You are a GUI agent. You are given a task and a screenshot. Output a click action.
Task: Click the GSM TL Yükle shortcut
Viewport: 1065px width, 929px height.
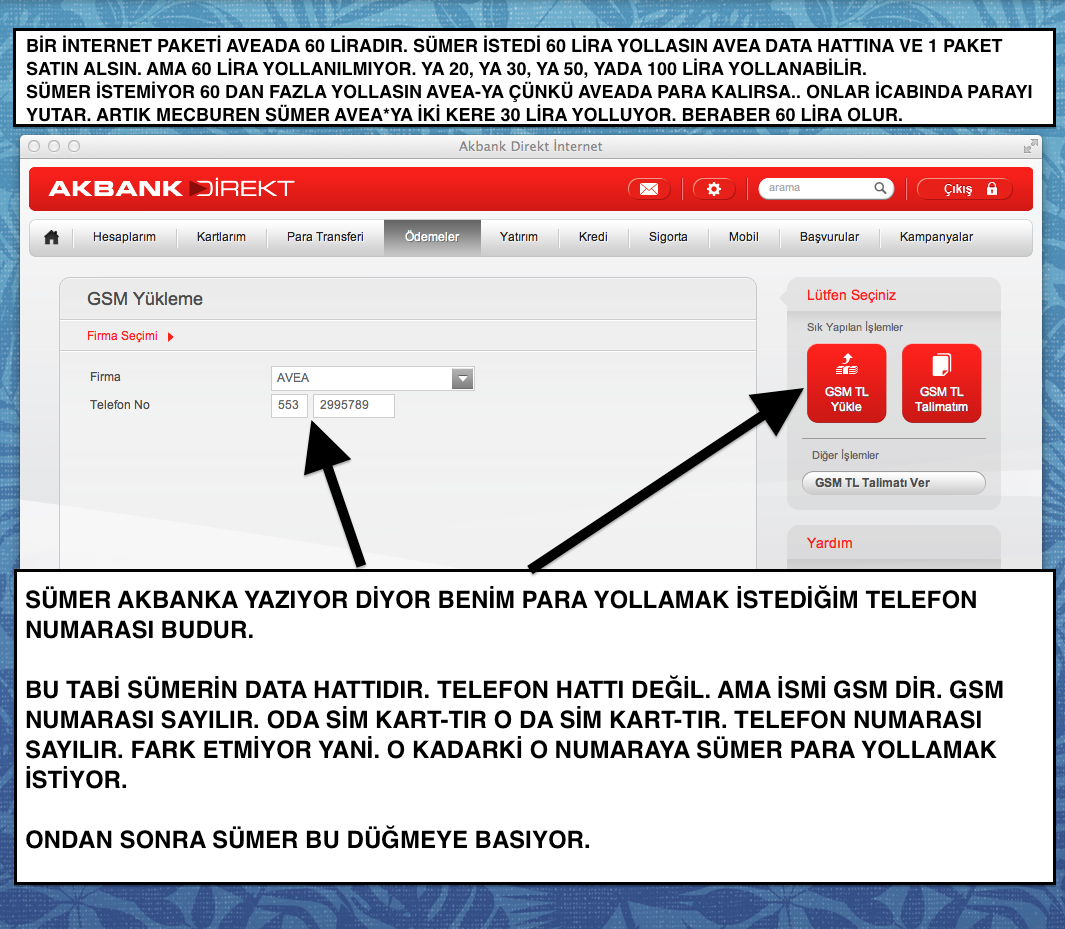(846, 383)
